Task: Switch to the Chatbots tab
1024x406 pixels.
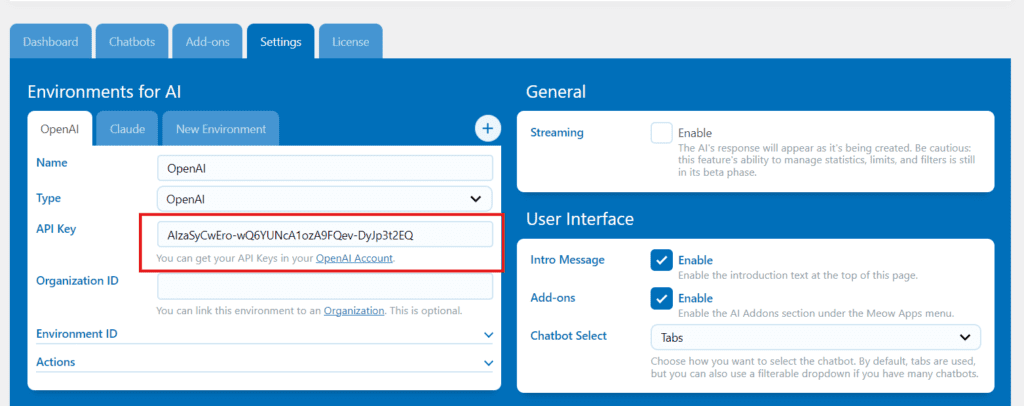Action: click(132, 42)
